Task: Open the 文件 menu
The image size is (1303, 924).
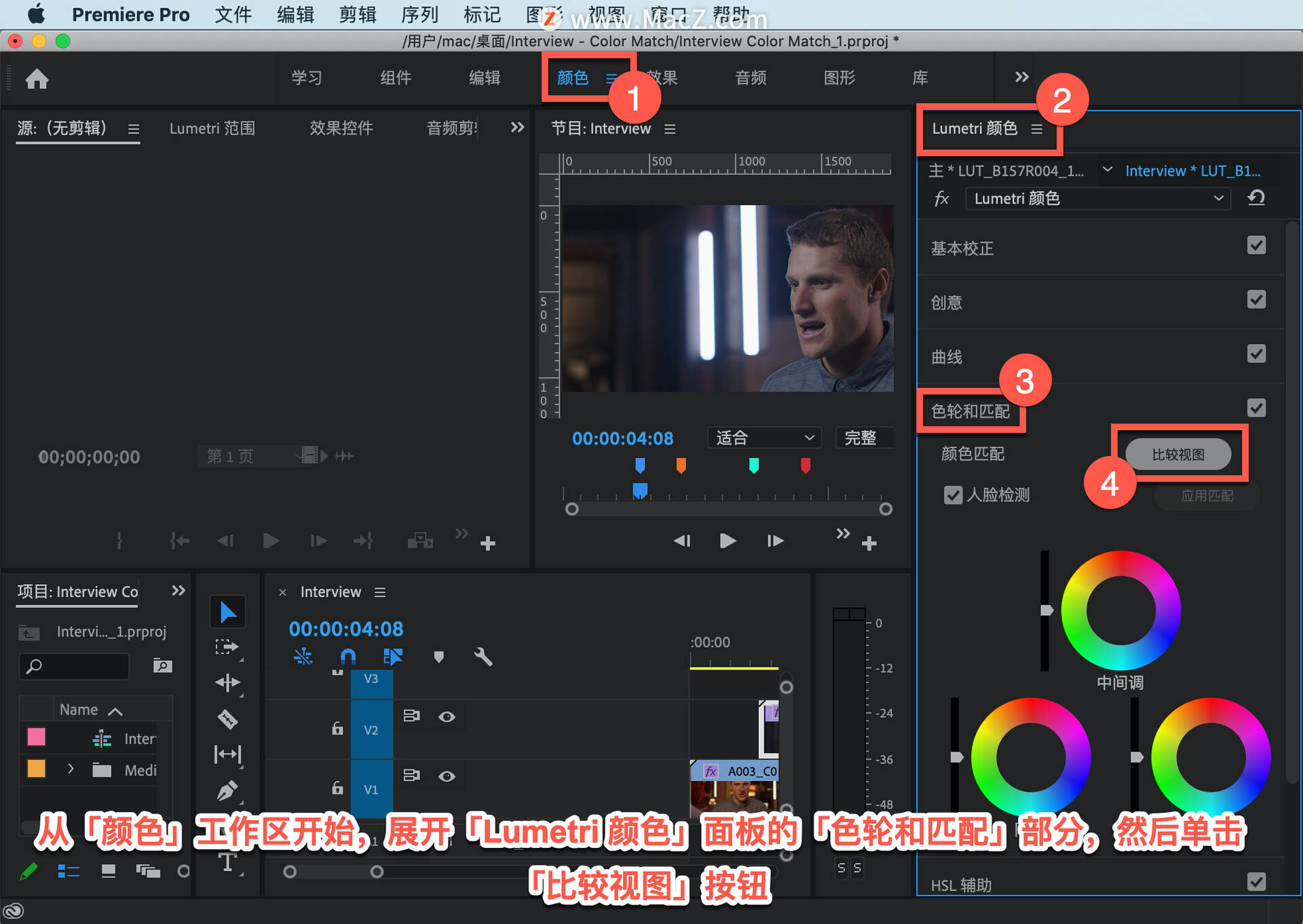Action: click(233, 14)
